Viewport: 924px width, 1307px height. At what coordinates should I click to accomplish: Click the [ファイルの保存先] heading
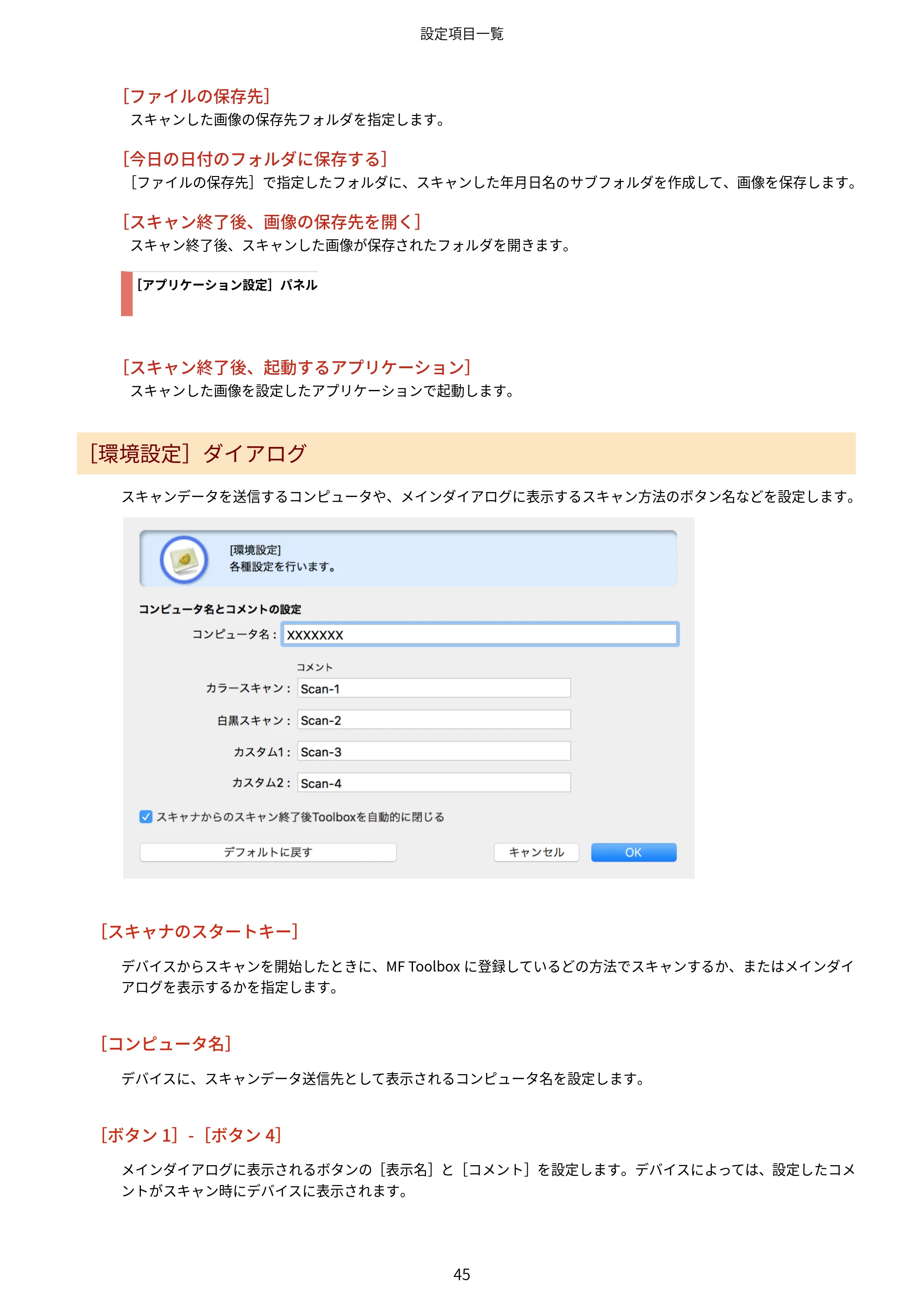(x=196, y=96)
